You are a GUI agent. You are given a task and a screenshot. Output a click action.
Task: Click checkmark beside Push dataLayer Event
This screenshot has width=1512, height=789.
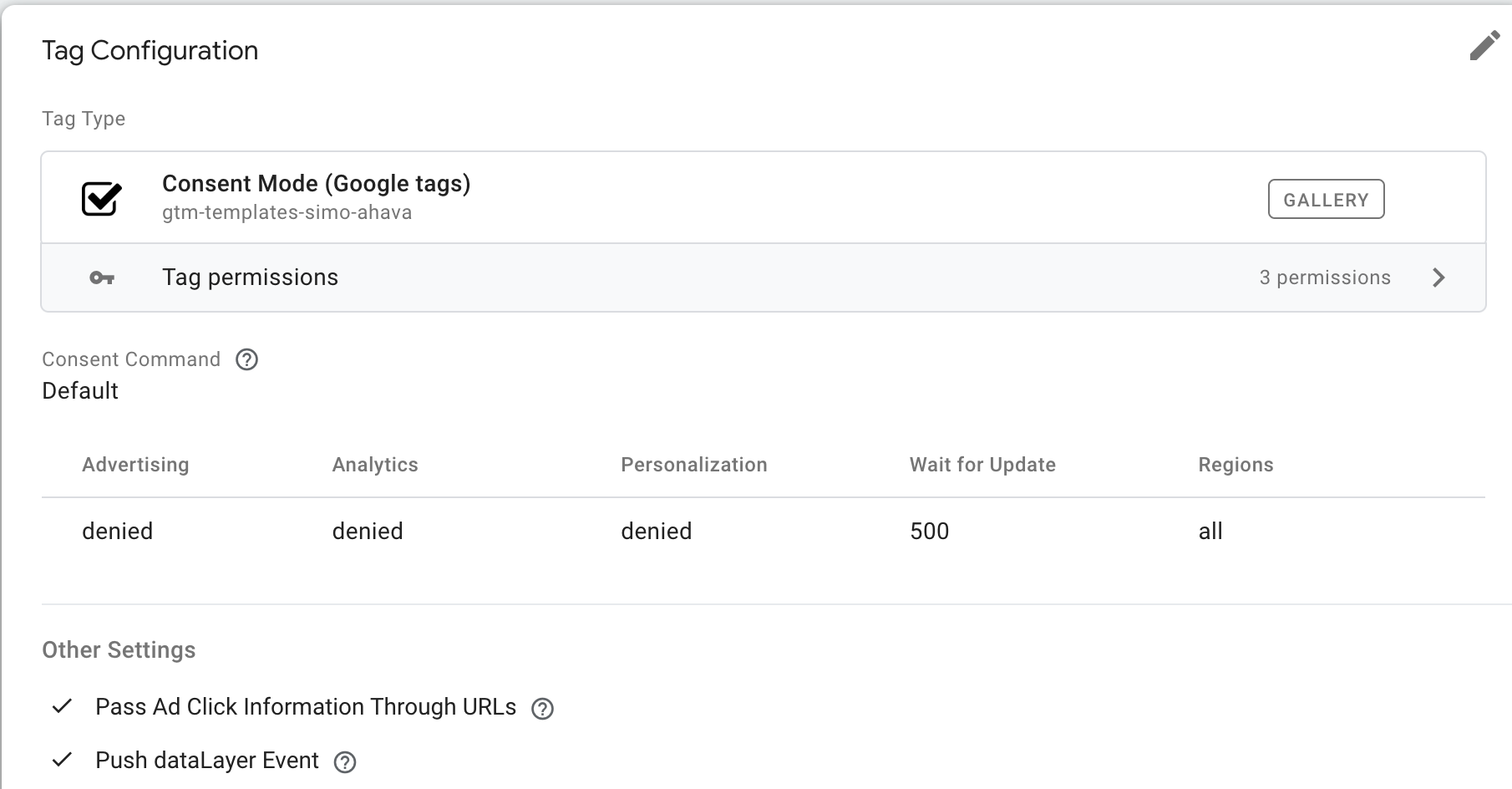tap(62, 761)
